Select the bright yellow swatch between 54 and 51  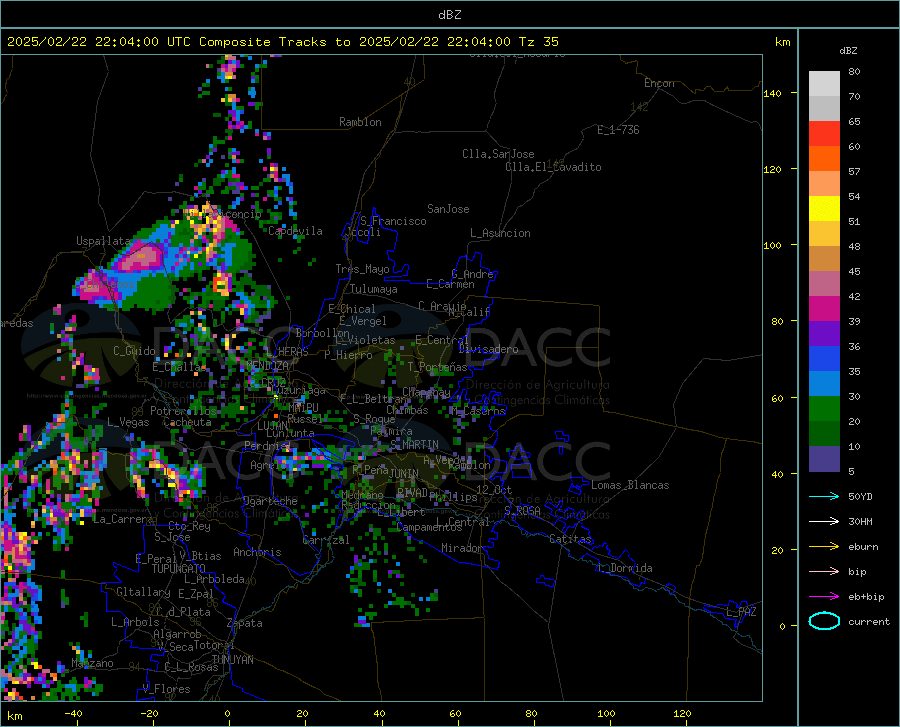(824, 209)
